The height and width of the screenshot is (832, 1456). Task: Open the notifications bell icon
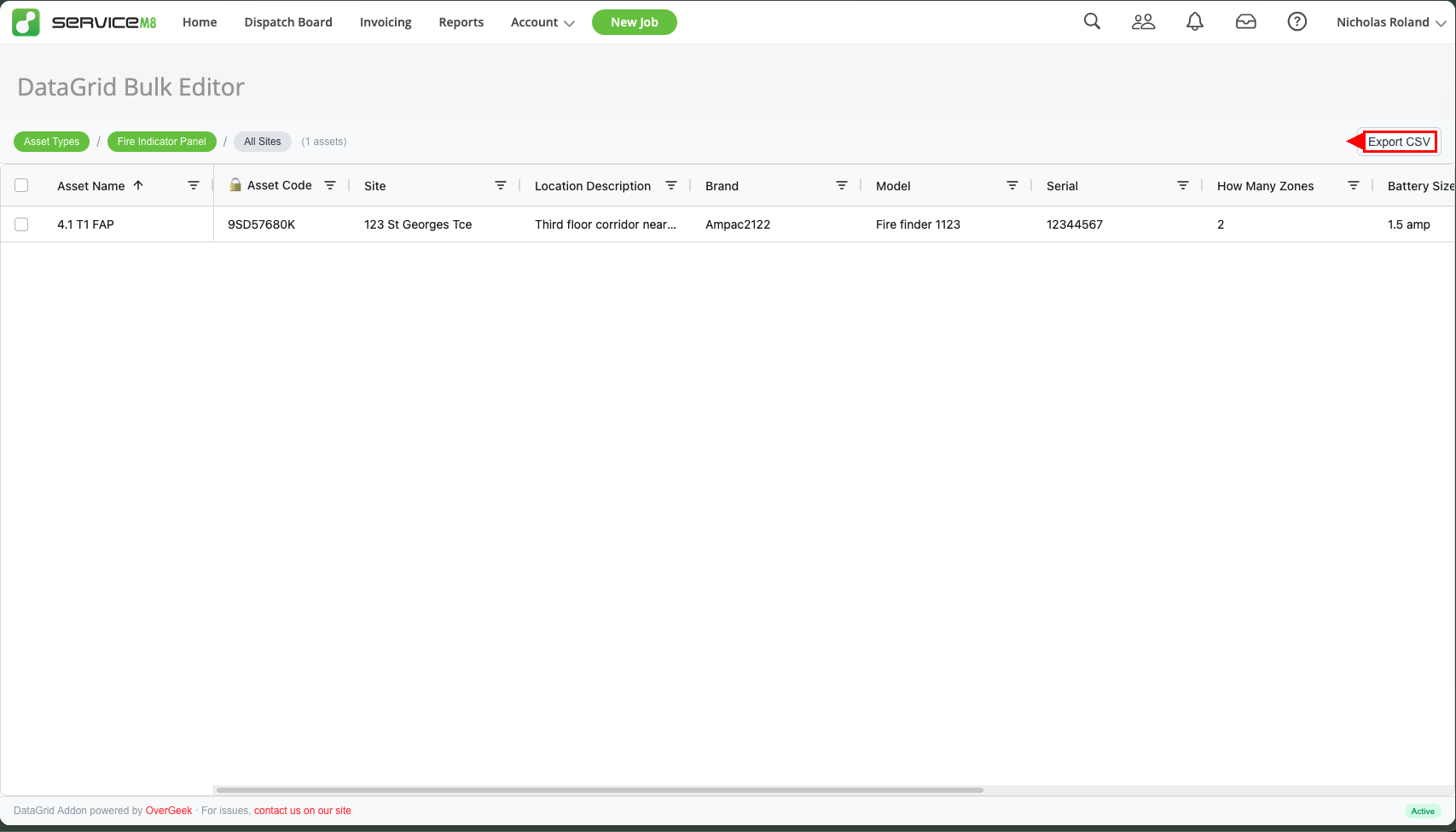point(1194,21)
